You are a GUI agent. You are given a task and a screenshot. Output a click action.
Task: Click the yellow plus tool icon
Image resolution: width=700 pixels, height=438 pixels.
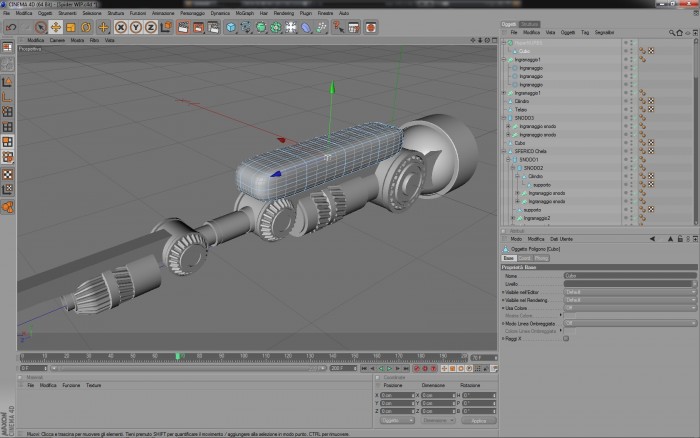coord(103,28)
